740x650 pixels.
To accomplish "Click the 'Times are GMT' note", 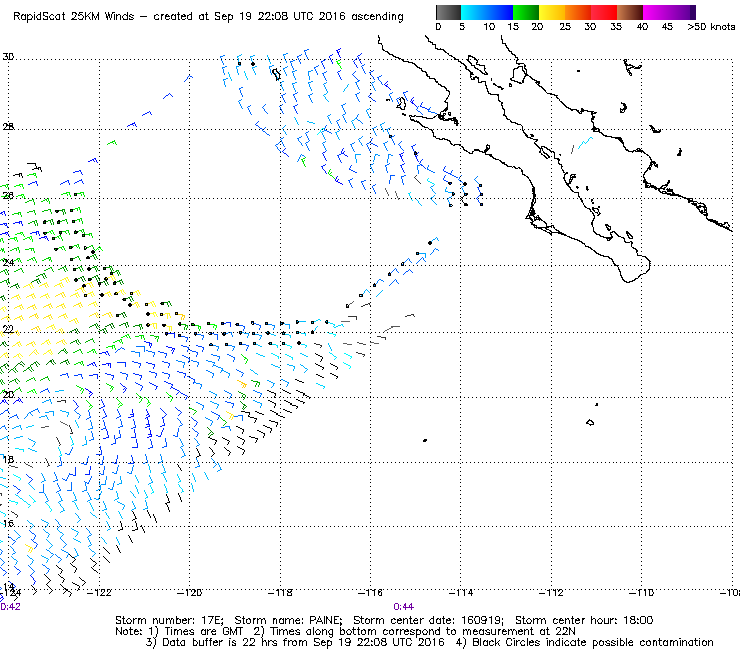I will [203, 632].
